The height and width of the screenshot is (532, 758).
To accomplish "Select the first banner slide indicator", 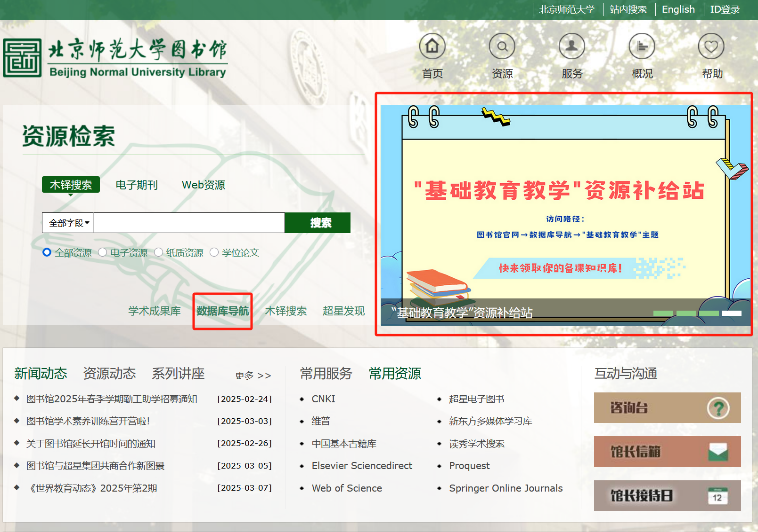I will coord(663,313).
